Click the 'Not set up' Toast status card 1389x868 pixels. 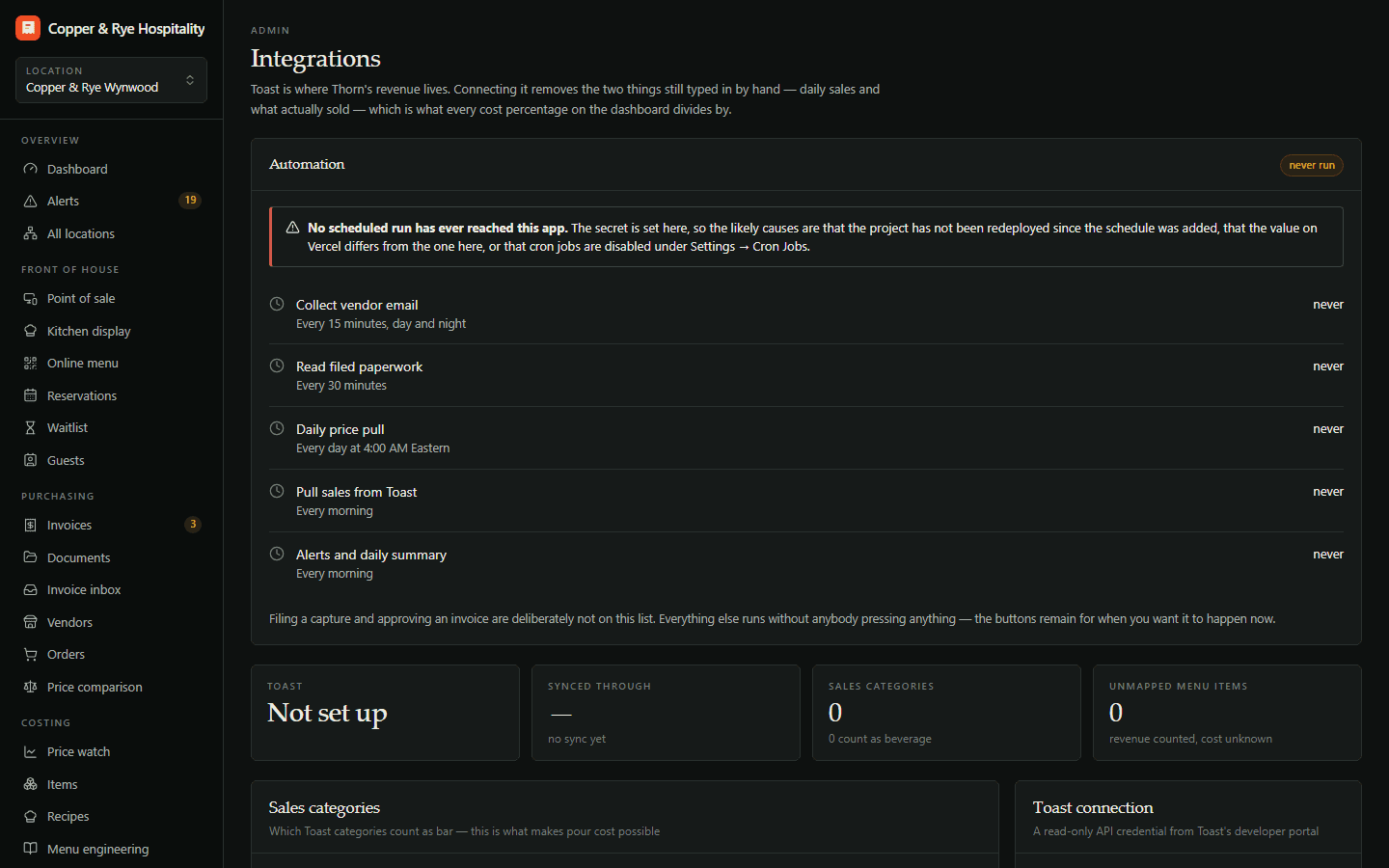385,713
